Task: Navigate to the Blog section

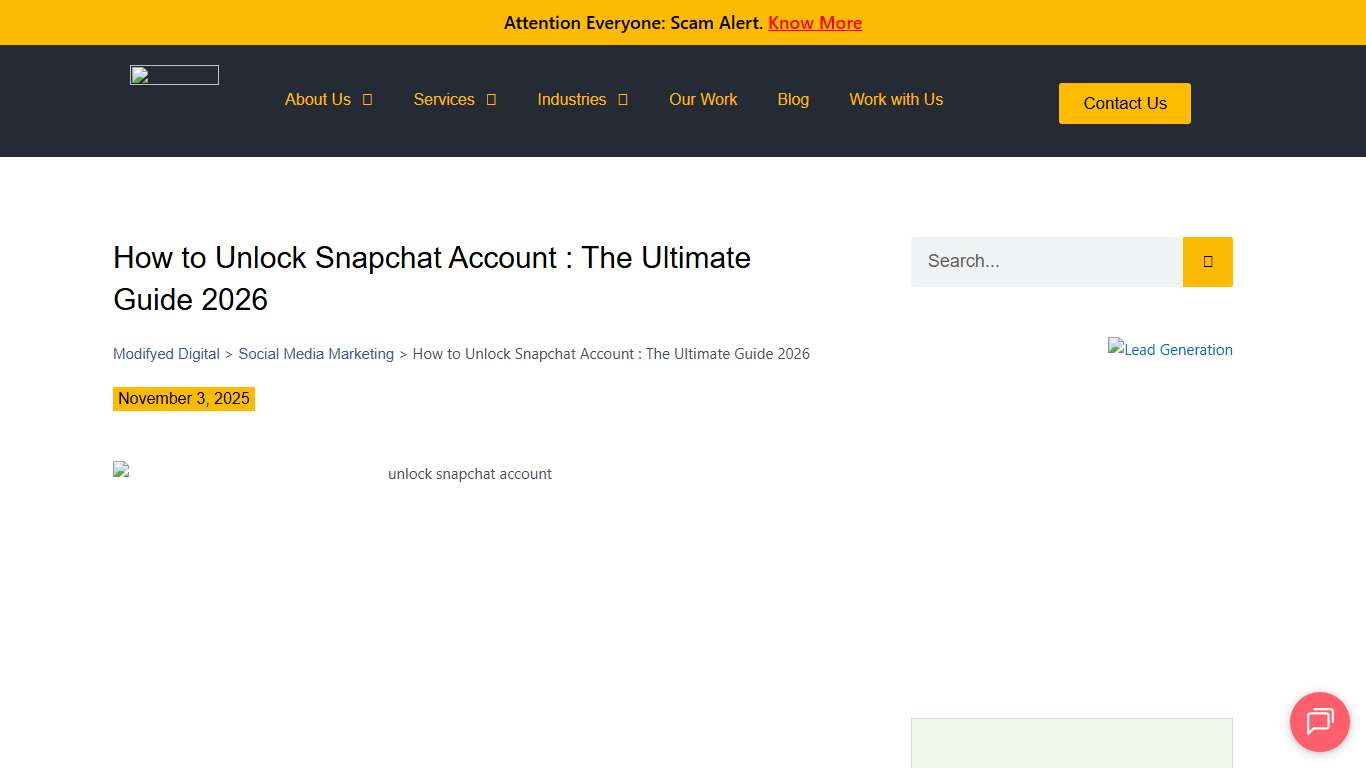Action: [793, 99]
